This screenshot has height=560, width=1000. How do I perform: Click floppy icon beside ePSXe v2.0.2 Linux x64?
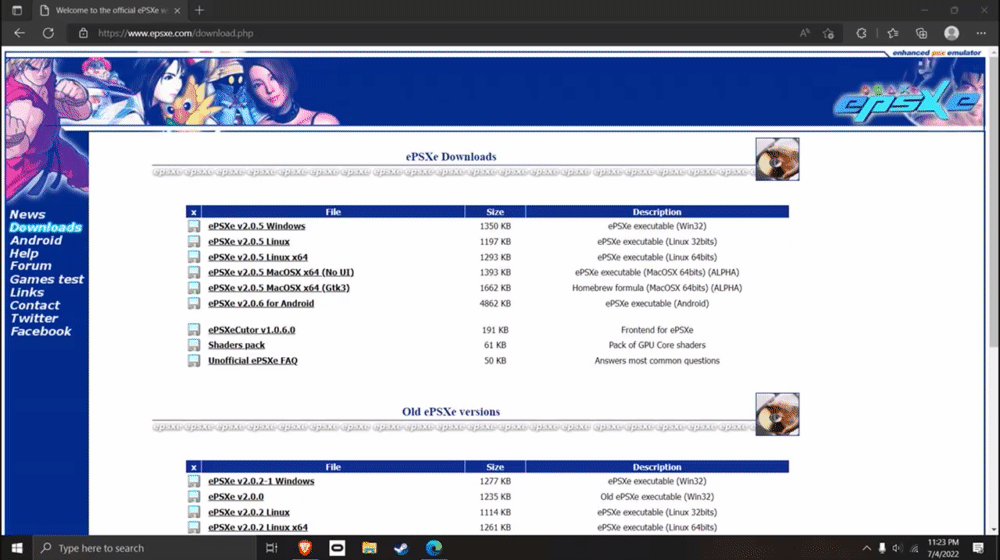pos(194,527)
